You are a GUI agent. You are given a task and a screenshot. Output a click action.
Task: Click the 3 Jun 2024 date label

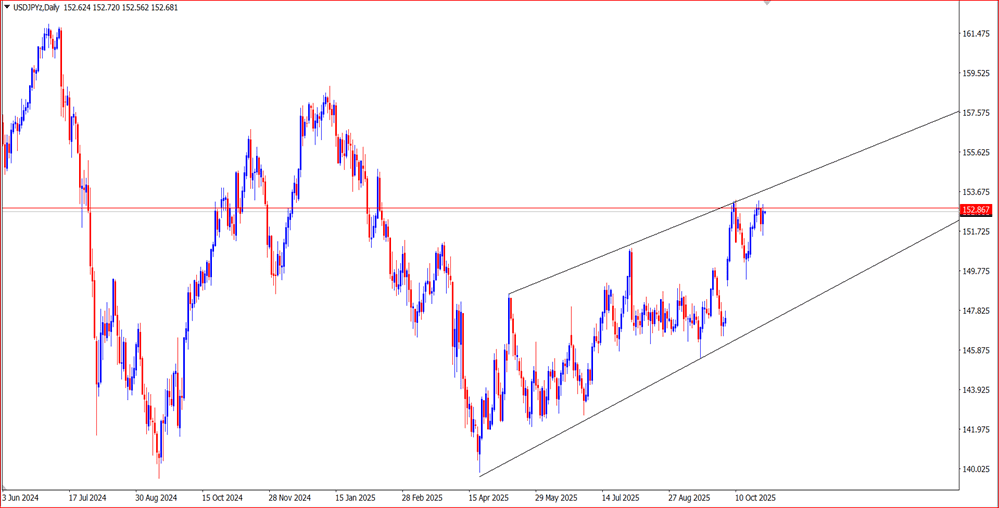click(21, 497)
